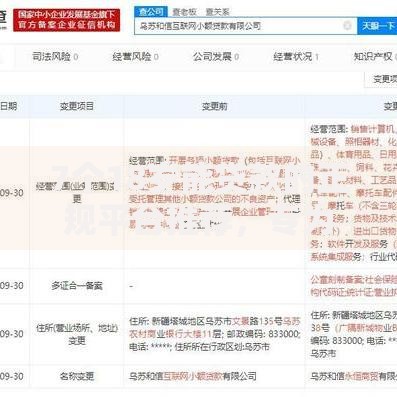Select the 名称变更 change item cell

click(x=77, y=376)
